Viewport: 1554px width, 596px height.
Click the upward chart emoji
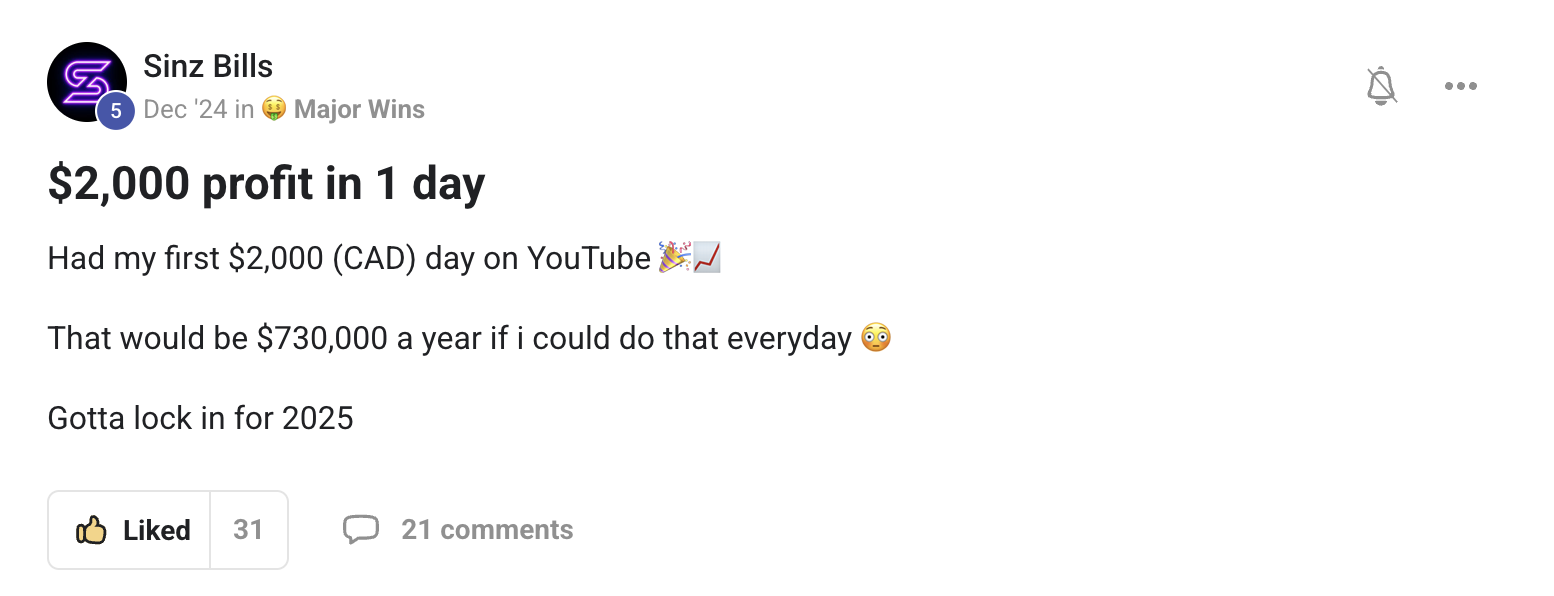[x=707, y=257]
